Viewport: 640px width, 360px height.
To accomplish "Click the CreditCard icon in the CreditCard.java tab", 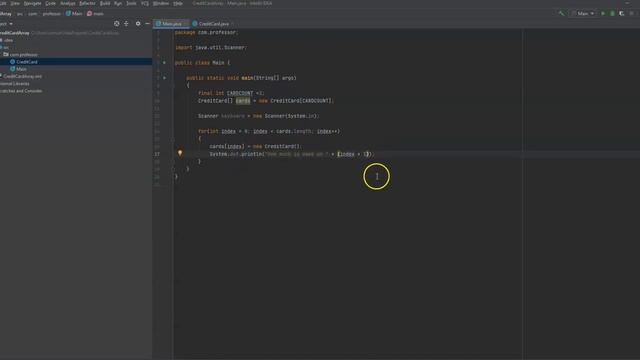I will pos(195,24).
